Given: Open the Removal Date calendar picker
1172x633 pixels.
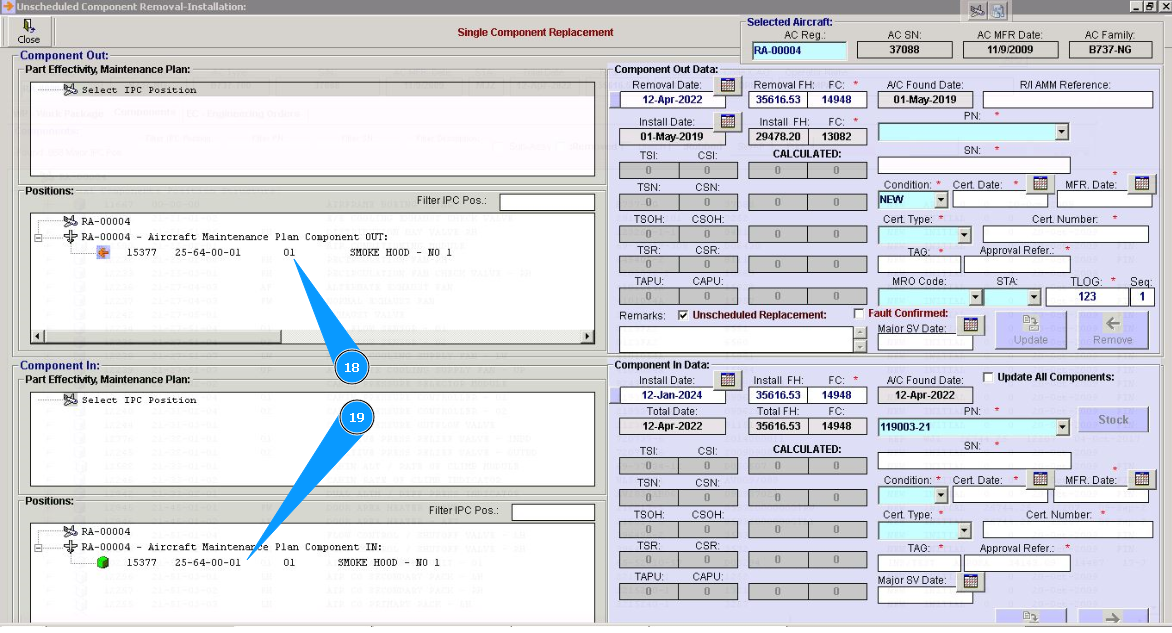Looking at the screenshot, I should [x=728, y=85].
